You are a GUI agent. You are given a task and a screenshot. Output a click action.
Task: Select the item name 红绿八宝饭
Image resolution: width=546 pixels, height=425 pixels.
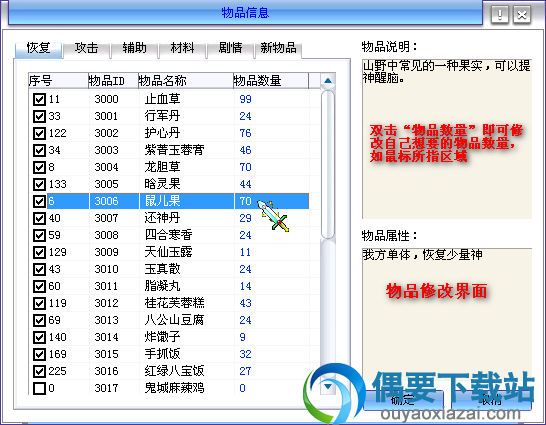coord(174,371)
